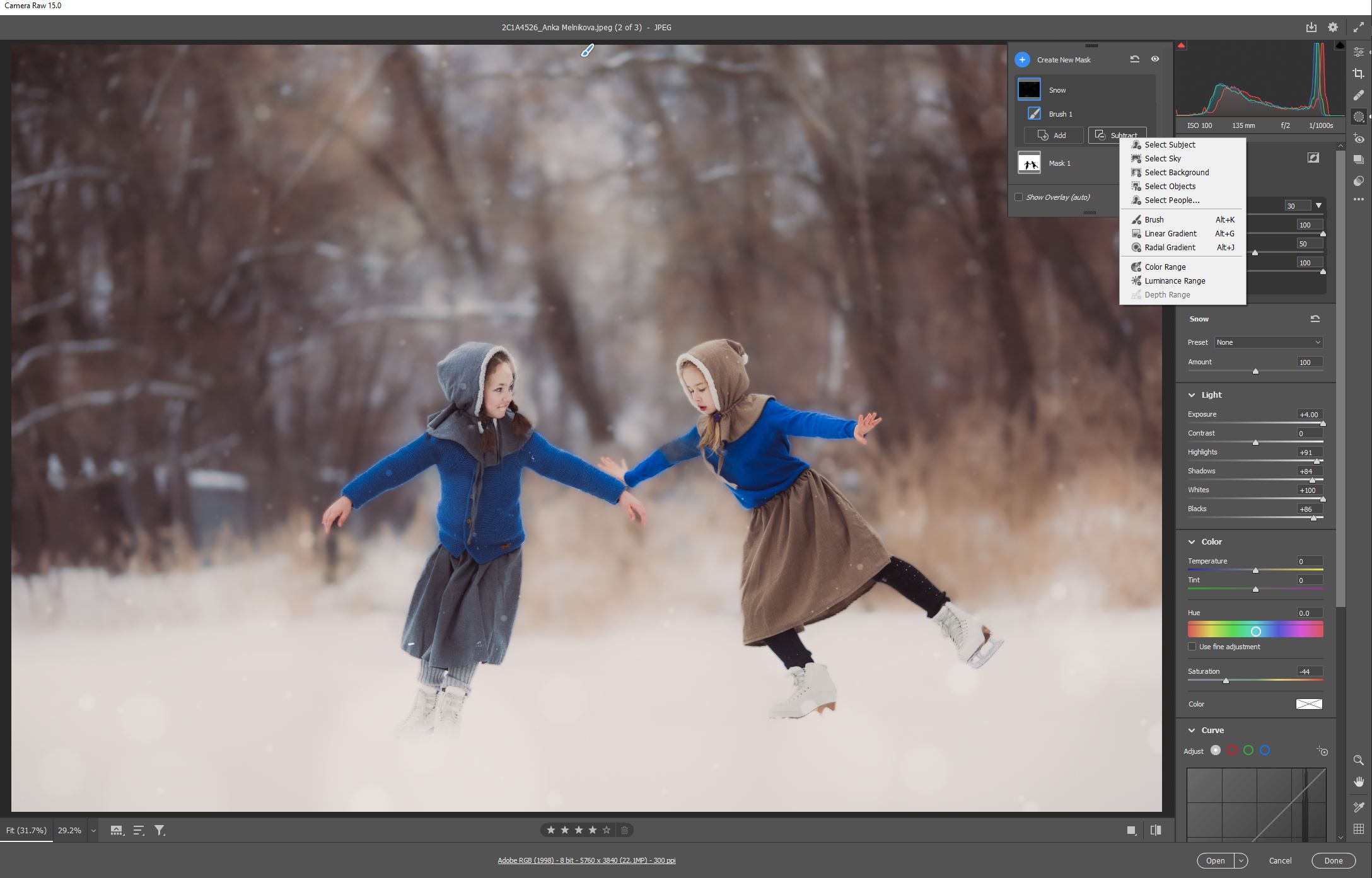Choose Select Sky from subtract menu
Screen dimensions: 1372x878
(1163, 159)
